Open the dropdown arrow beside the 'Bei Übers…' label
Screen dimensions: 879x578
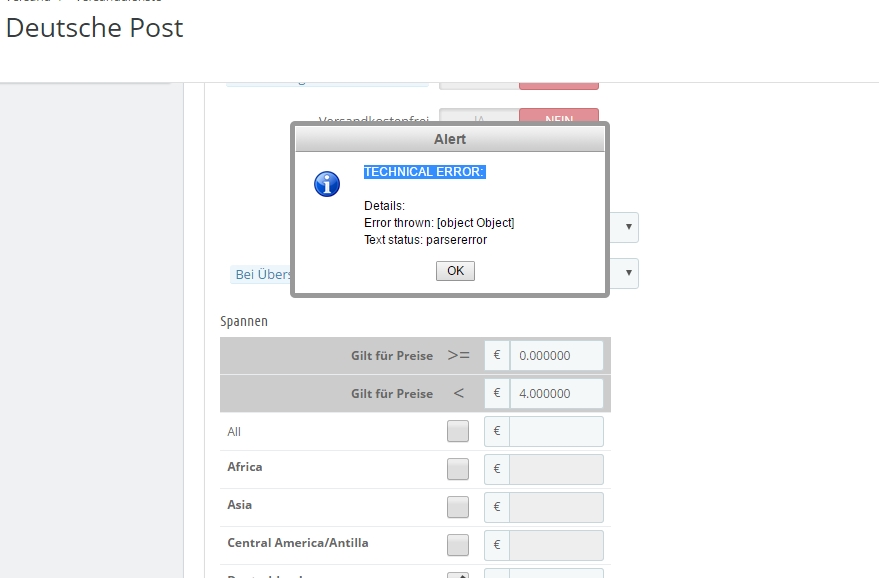point(628,273)
